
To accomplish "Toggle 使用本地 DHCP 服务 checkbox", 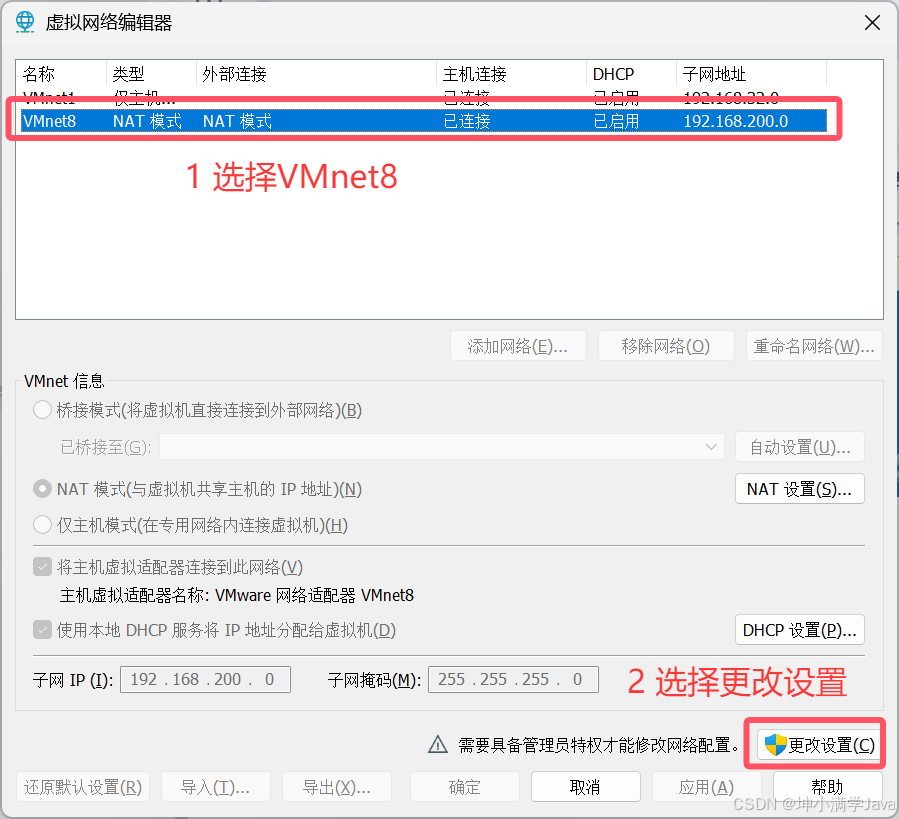I will pos(42,630).
